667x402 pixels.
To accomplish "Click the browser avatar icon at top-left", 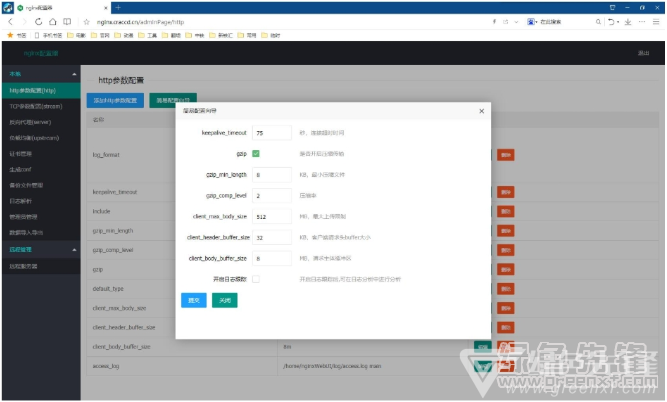I will pos(8,8).
